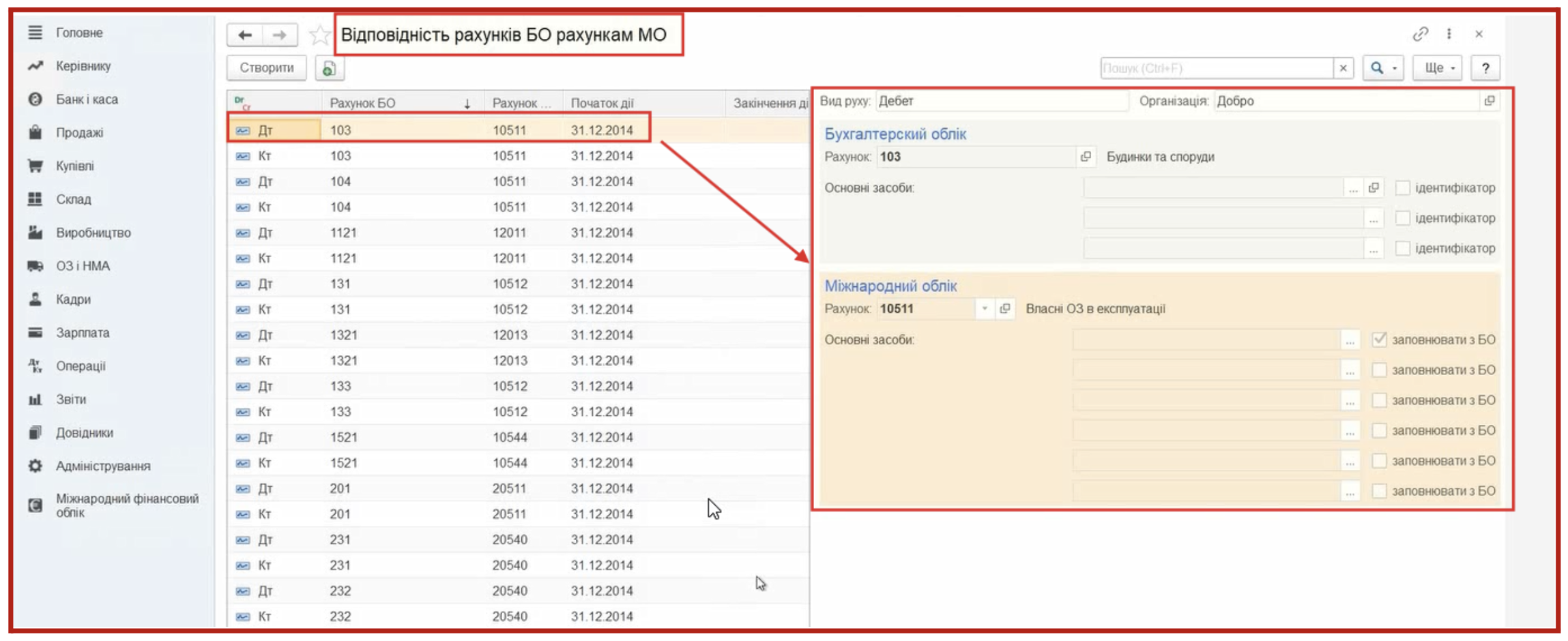Click the Початок дії column header
This screenshot has width=1568, height=641.
643,103
